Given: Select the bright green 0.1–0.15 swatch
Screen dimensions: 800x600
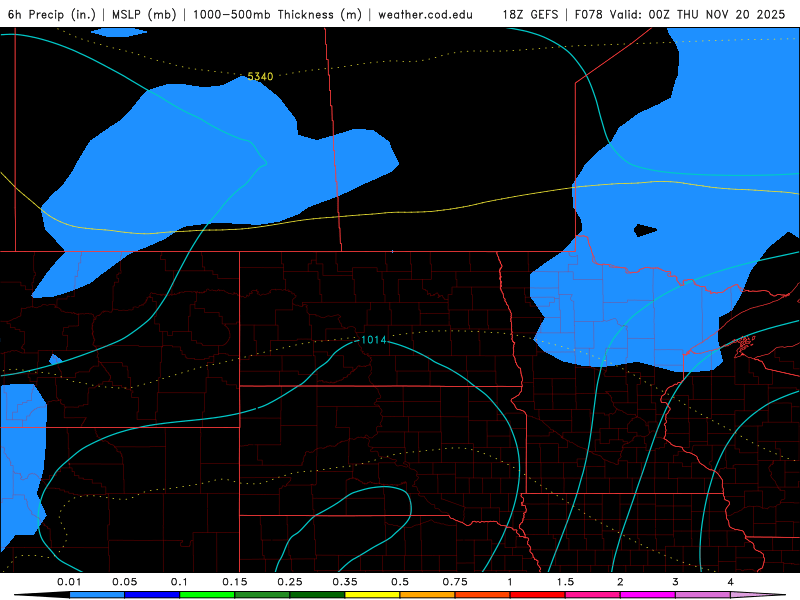Looking at the screenshot, I should 207,595.
